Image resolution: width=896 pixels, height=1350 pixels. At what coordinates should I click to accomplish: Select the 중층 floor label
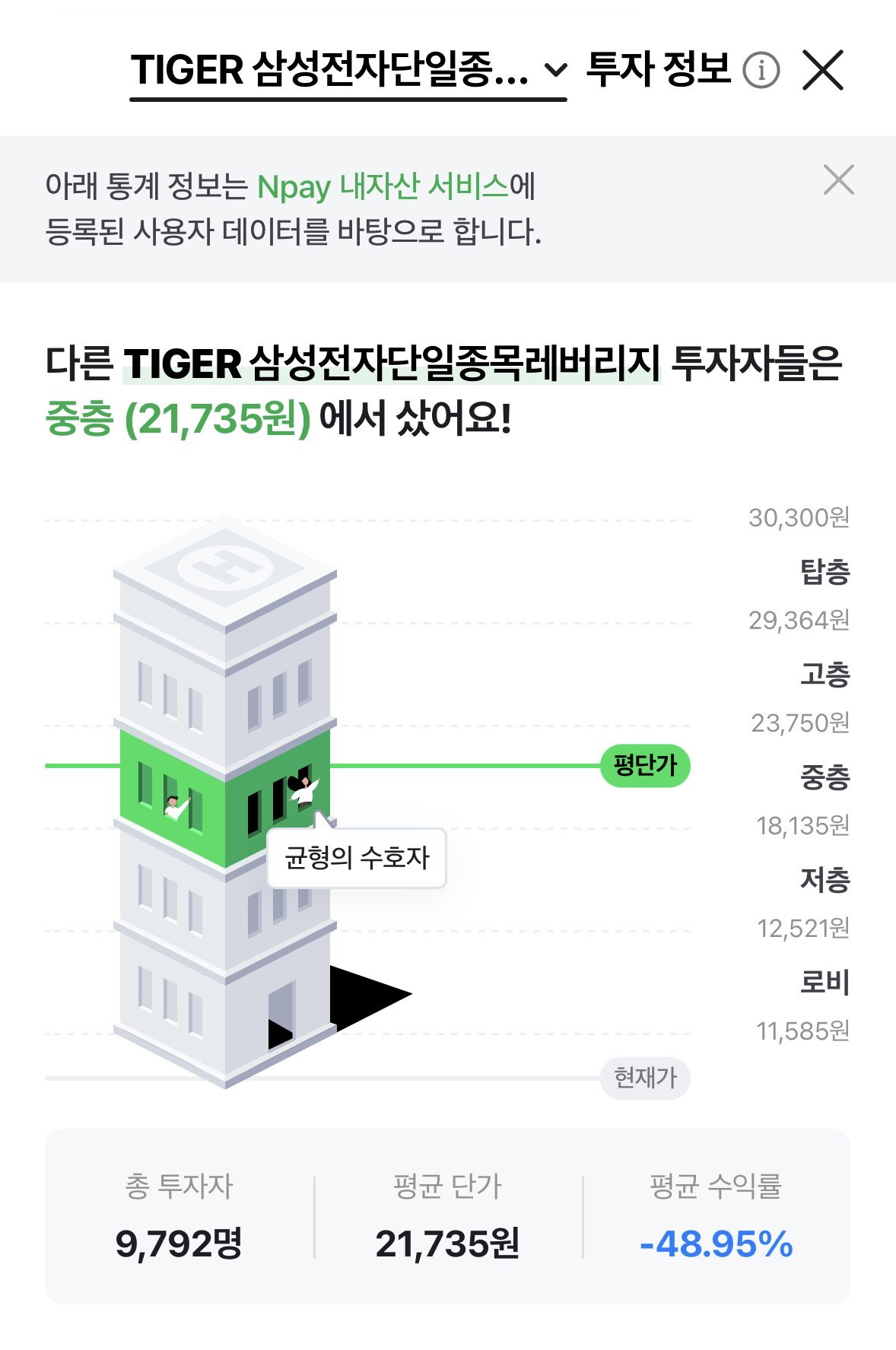pyautogui.click(x=825, y=777)
